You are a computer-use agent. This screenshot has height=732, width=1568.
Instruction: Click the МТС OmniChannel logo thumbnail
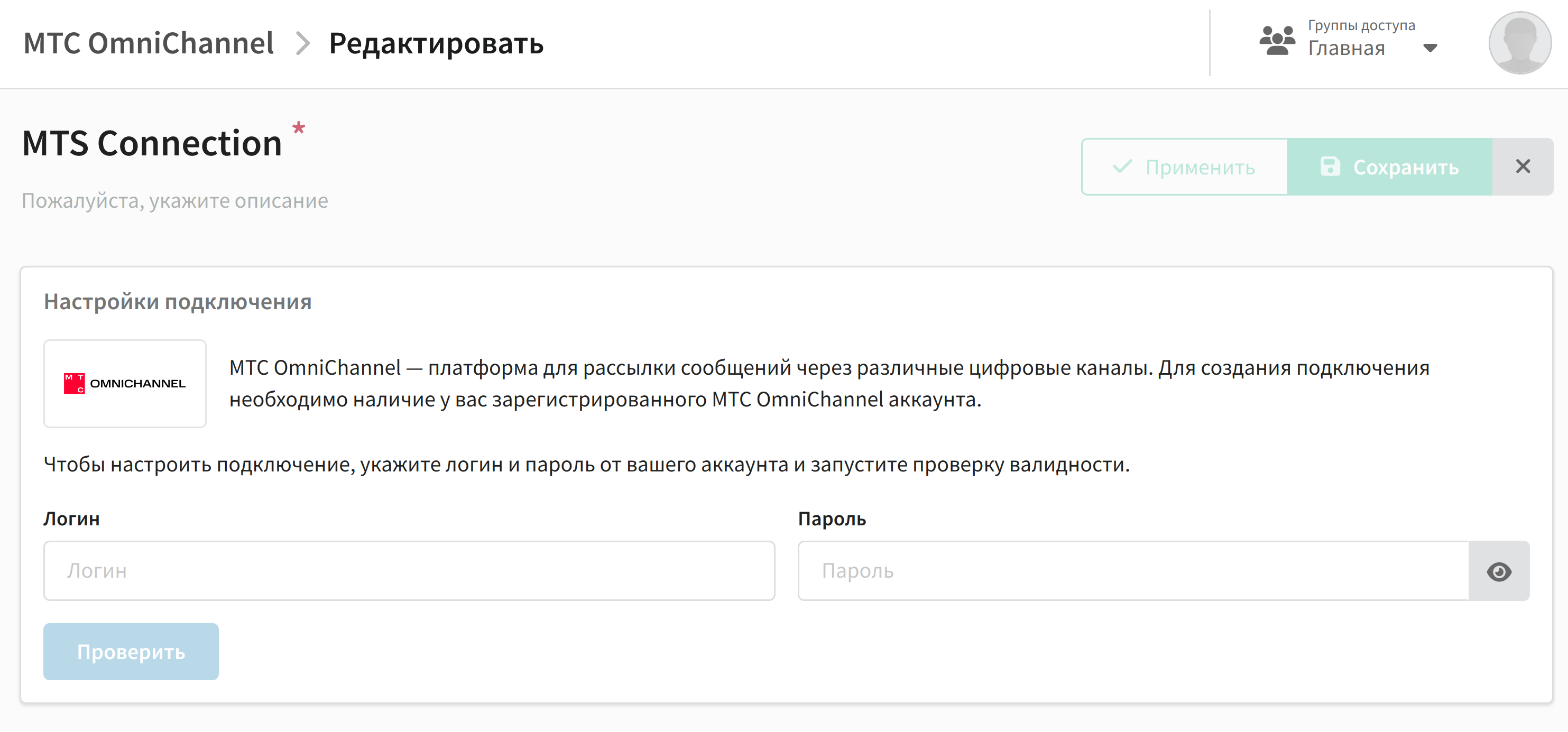tap(125, 383)
